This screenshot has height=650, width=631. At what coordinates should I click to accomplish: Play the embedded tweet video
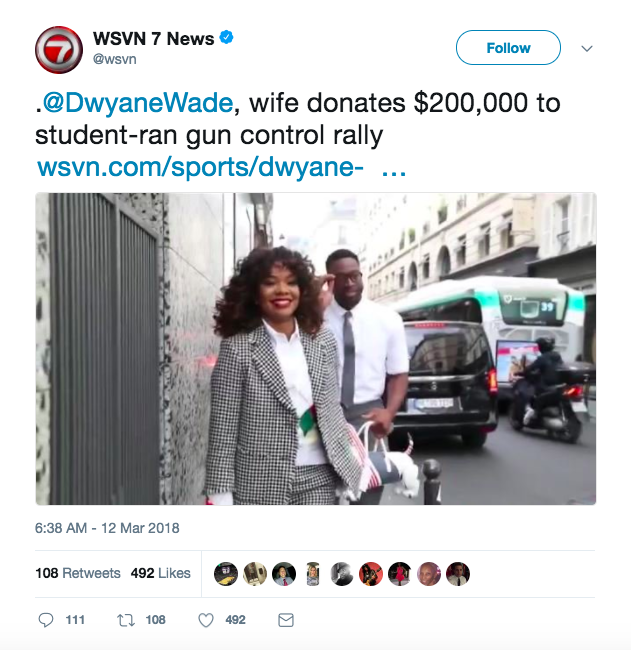(x=316, y=349)
